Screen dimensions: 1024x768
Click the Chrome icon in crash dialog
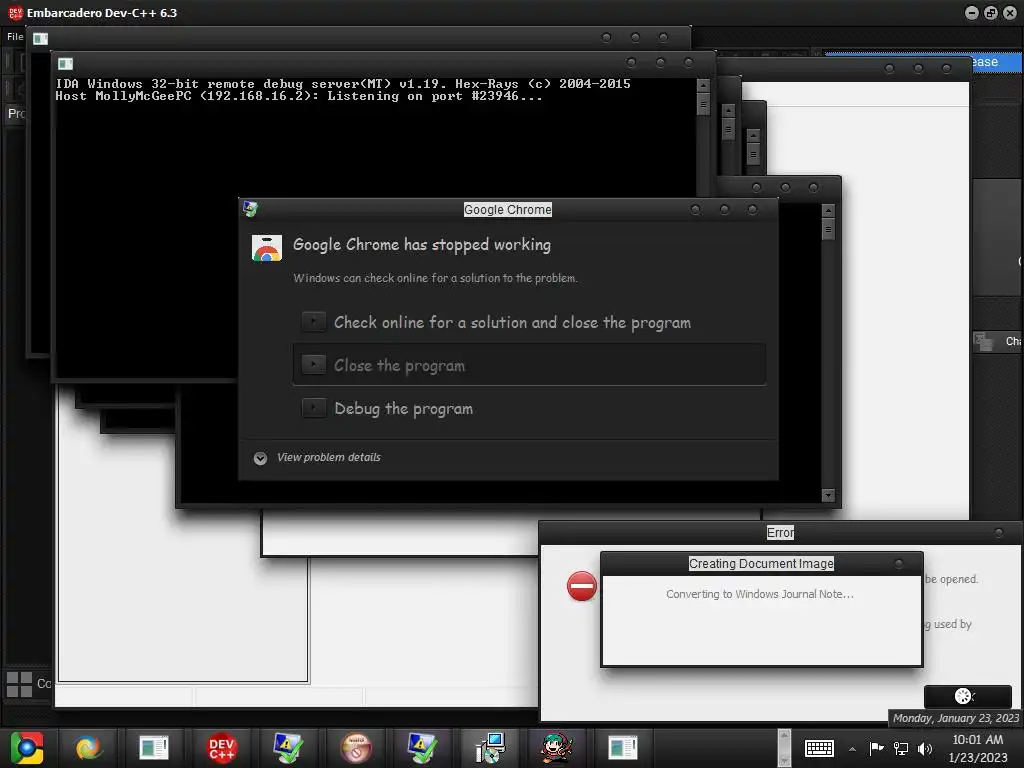click(x=266, y=248)
